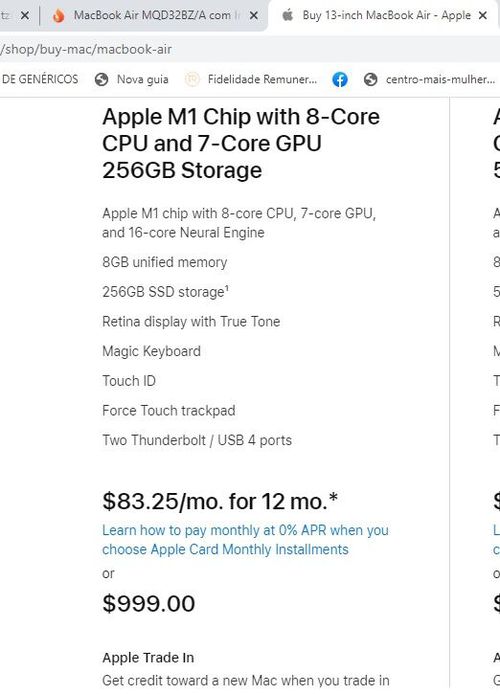Click the address bar URL
The width and height of the screenshot is (500, 694).
click(x=86, y=49)
